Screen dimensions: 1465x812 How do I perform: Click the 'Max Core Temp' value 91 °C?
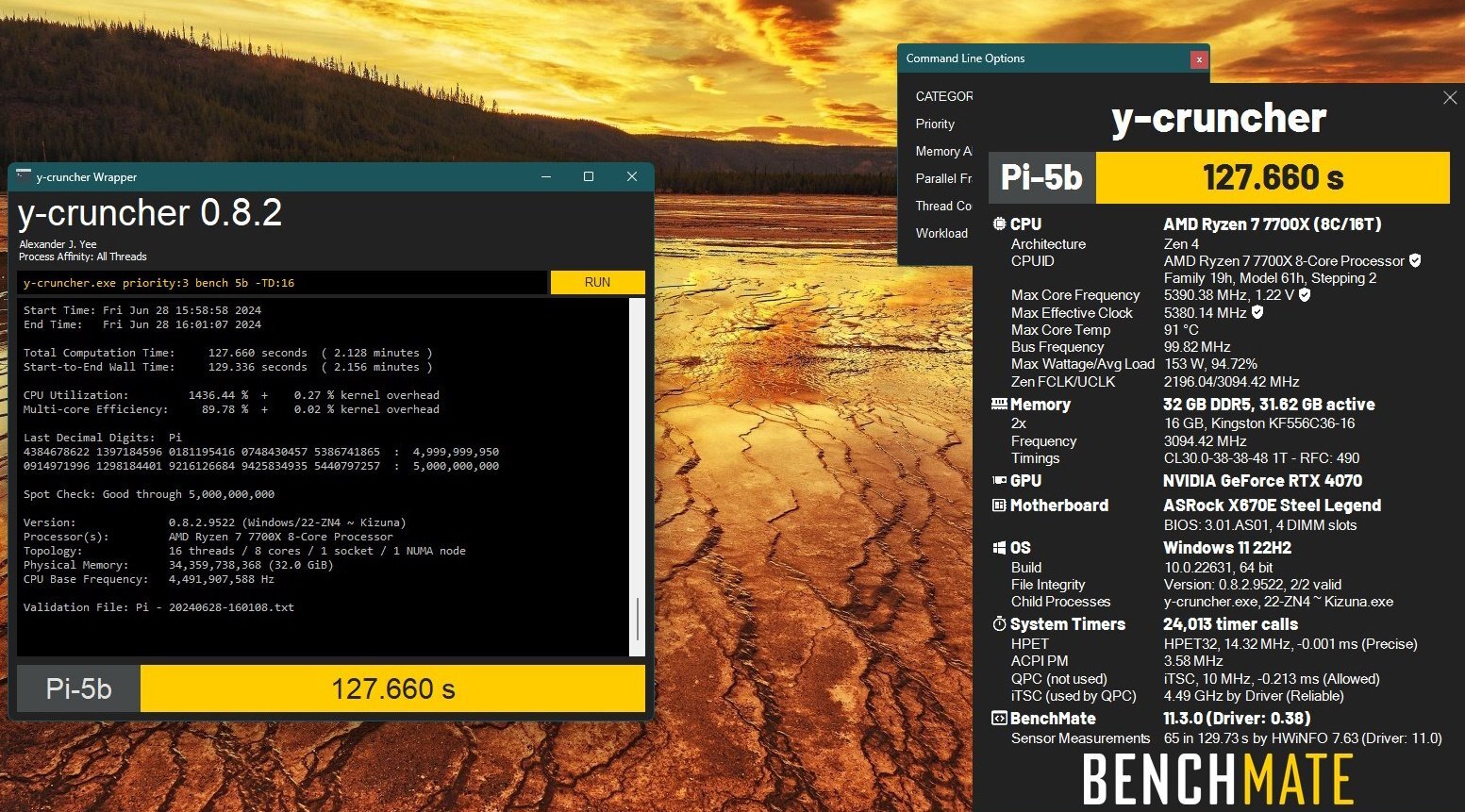(1181, 330)
